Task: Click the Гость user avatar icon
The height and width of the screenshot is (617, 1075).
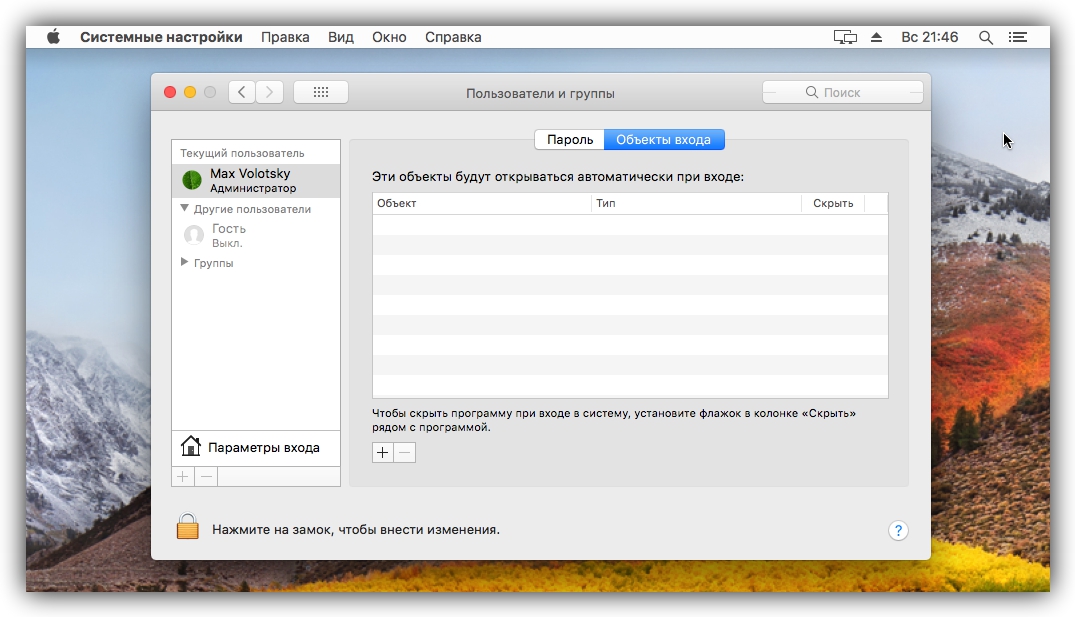Action: 194,235
